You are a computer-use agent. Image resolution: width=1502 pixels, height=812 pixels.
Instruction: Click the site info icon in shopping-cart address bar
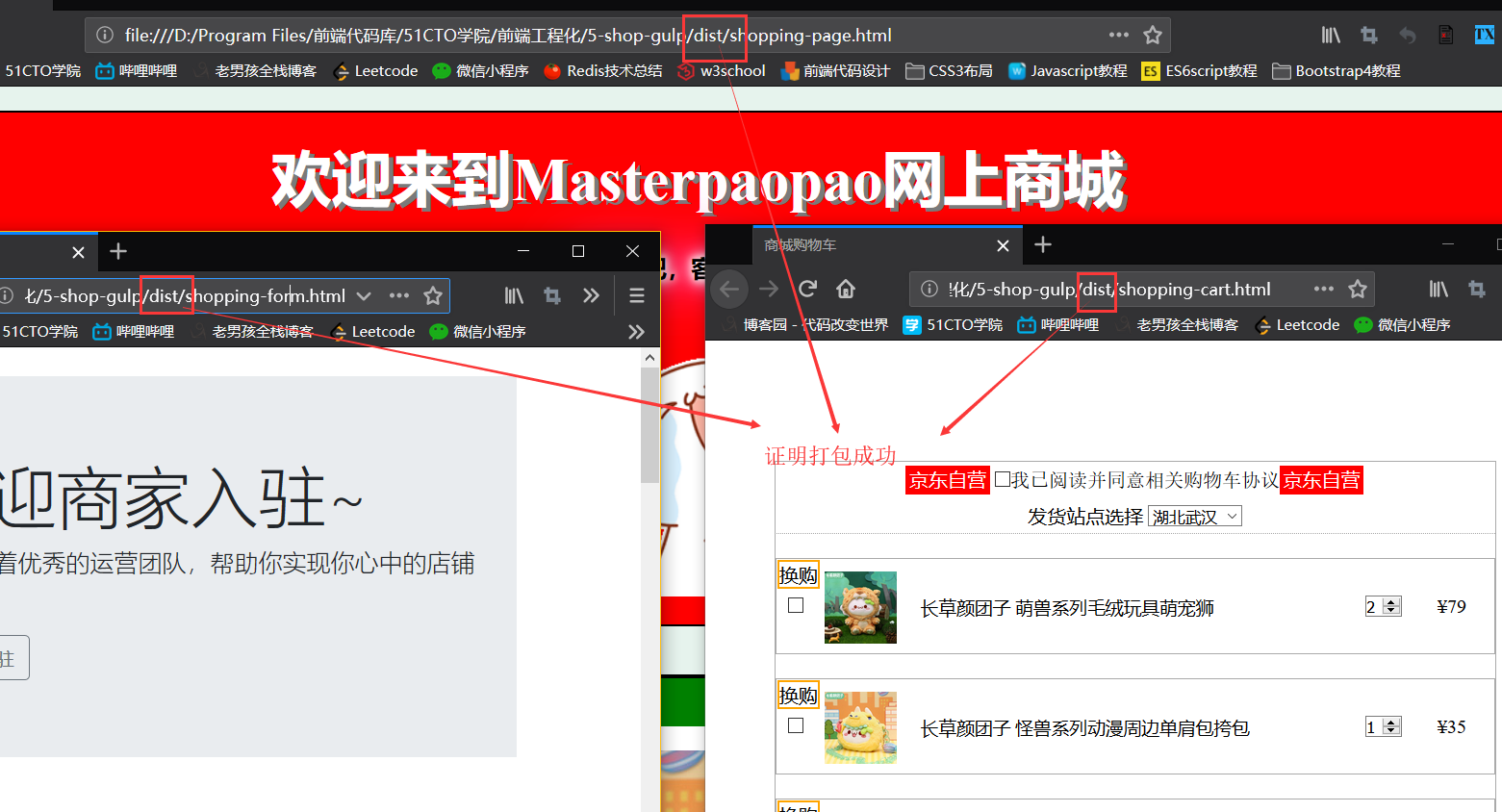pyautogui.click(x=929, y=290)
